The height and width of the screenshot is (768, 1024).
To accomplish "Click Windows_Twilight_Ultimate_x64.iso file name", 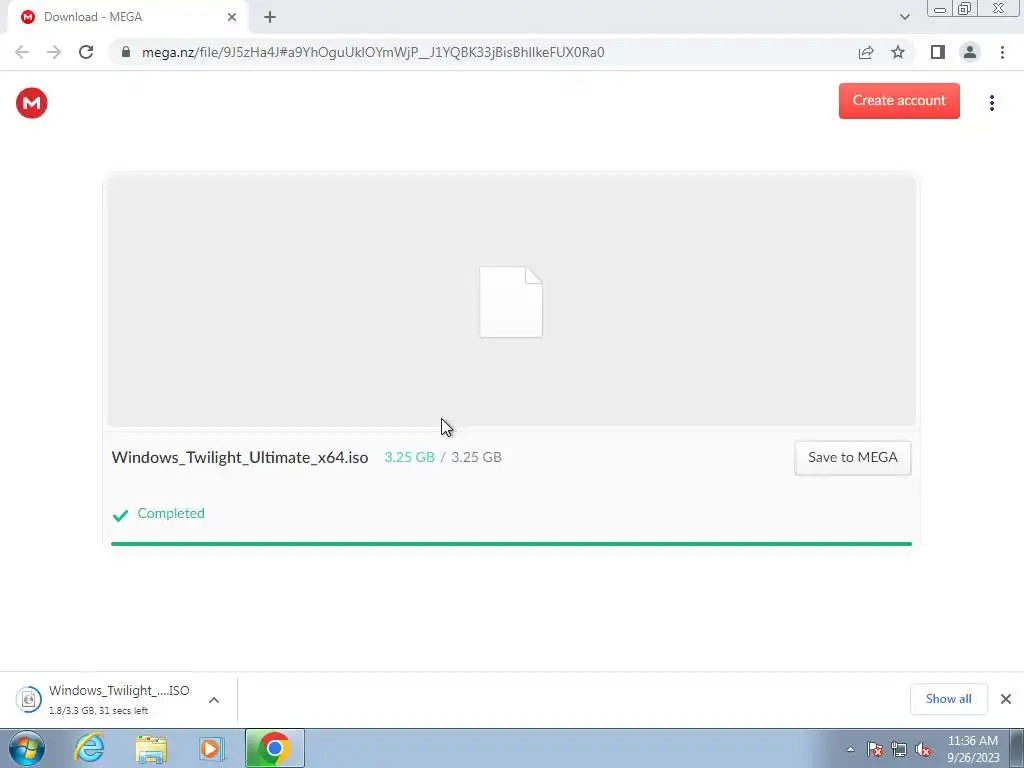I will coord(240,457).
